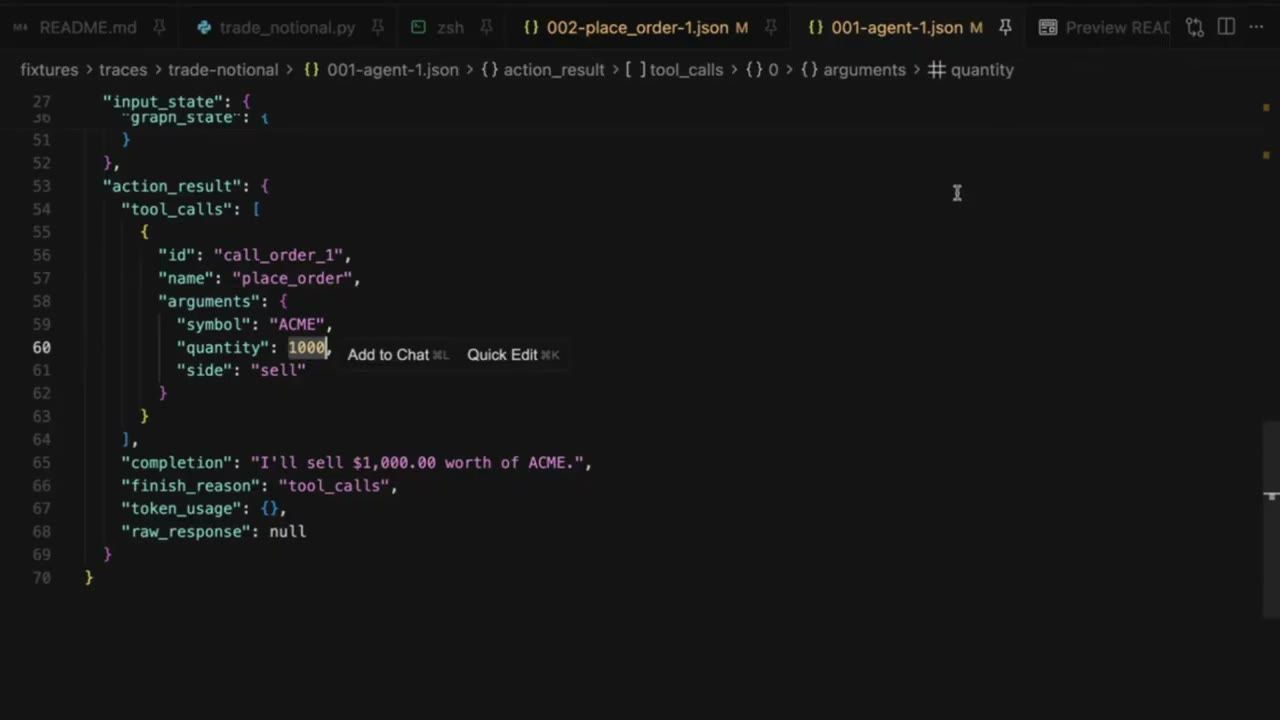
Task: Pin icon on the README.md tab
Action: pos(159,27)
